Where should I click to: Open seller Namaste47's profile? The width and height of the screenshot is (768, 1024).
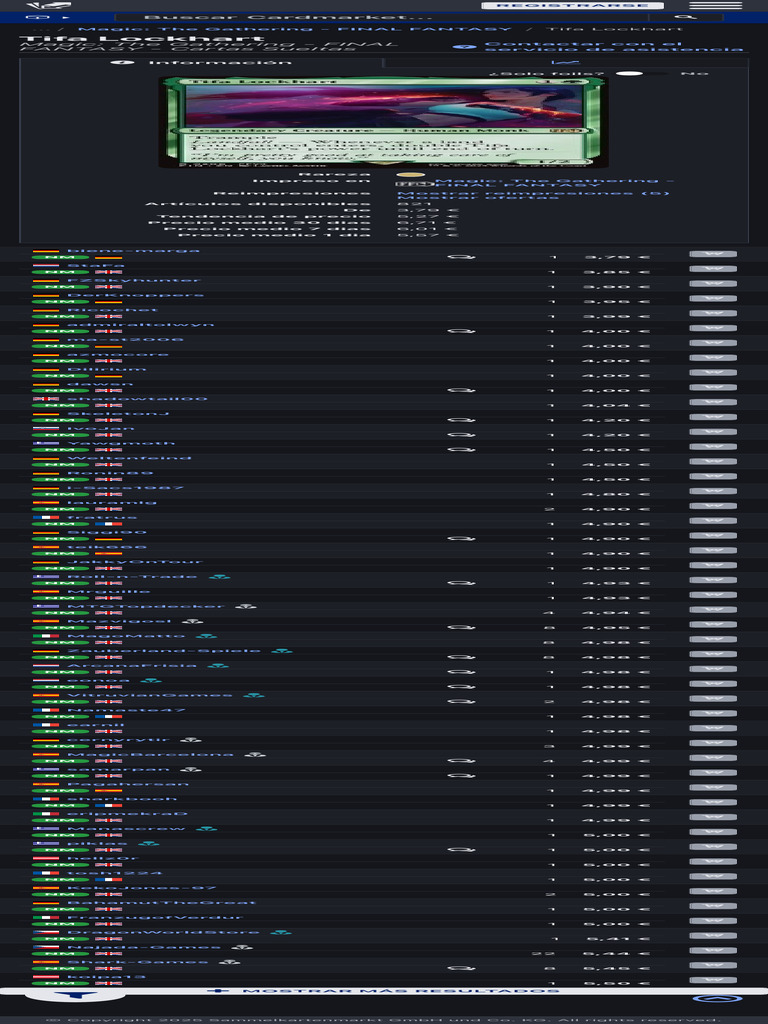click(x=126, y=710)
